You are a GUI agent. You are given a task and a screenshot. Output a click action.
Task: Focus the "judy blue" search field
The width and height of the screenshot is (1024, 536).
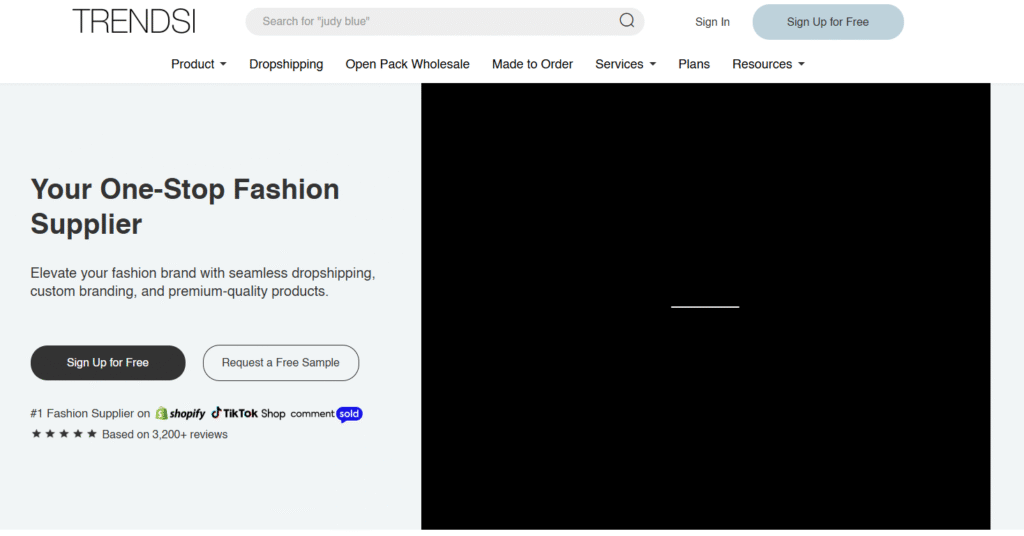tap(445, 22)
